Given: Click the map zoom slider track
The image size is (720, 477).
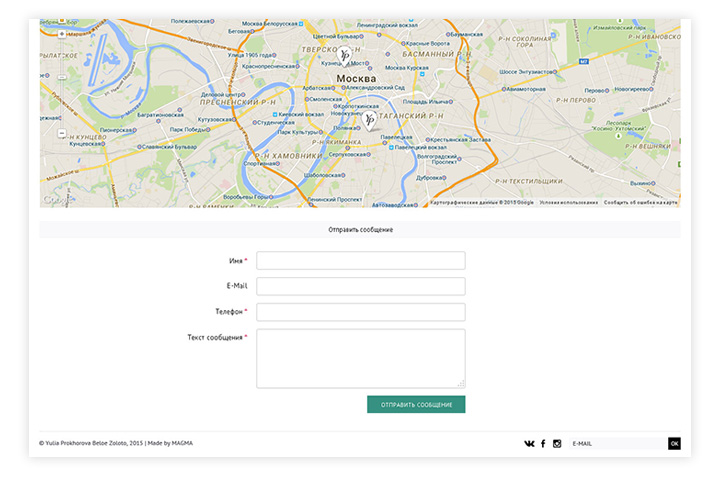Looking at the screenshot, I should [x=62, y=84].
